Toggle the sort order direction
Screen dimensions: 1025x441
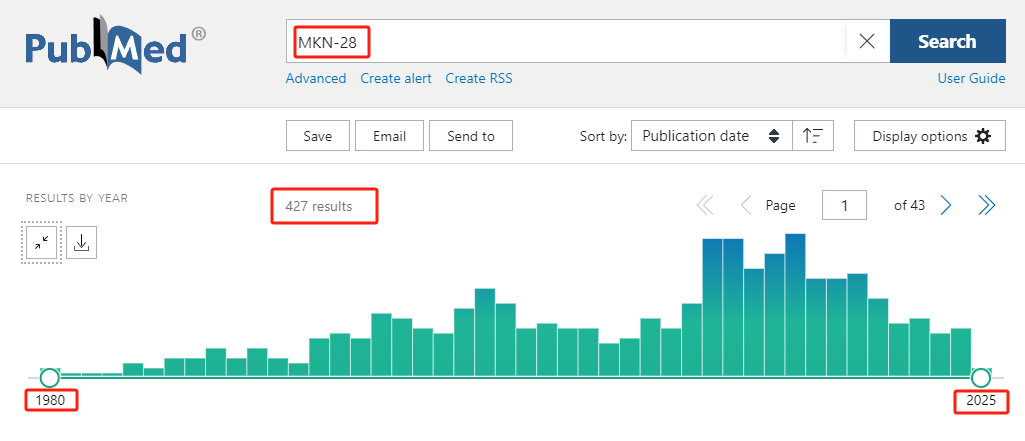(813, 136)
